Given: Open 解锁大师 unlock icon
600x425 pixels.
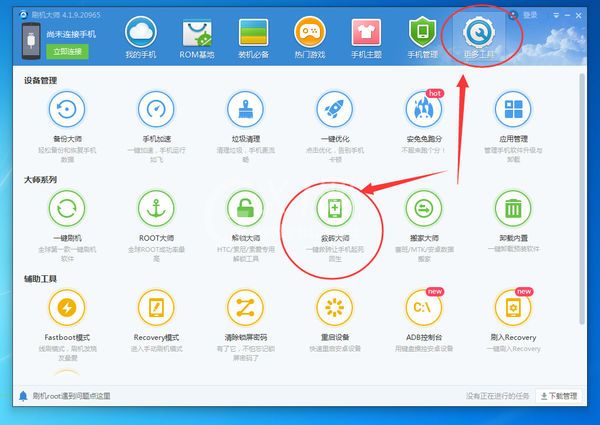Looking at the screenshot, I should tap(245, 208).
